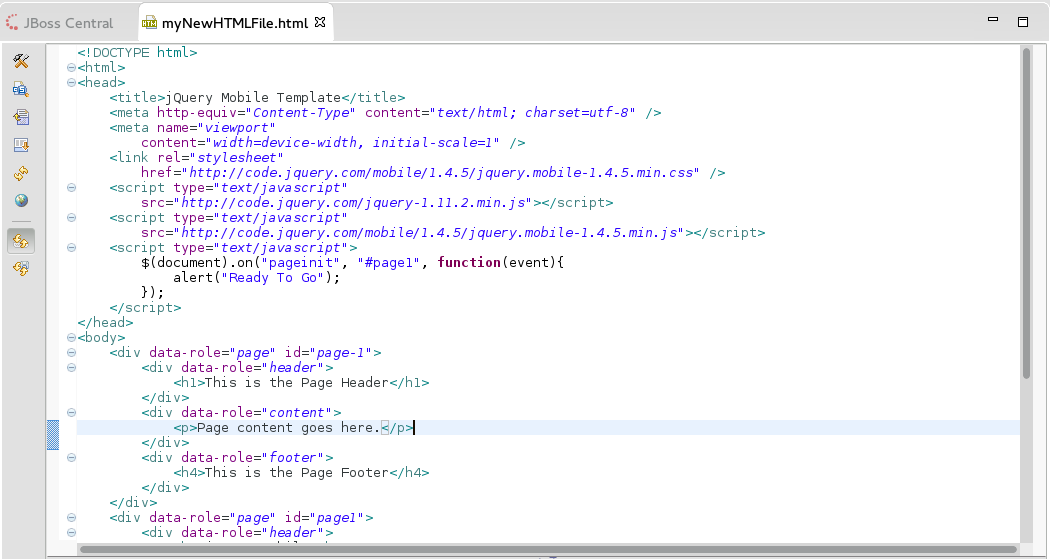The height and width of the screenshot is (559, 1050).
Task: Click the closing </script> tag line
Action: [x=145, y=308]
